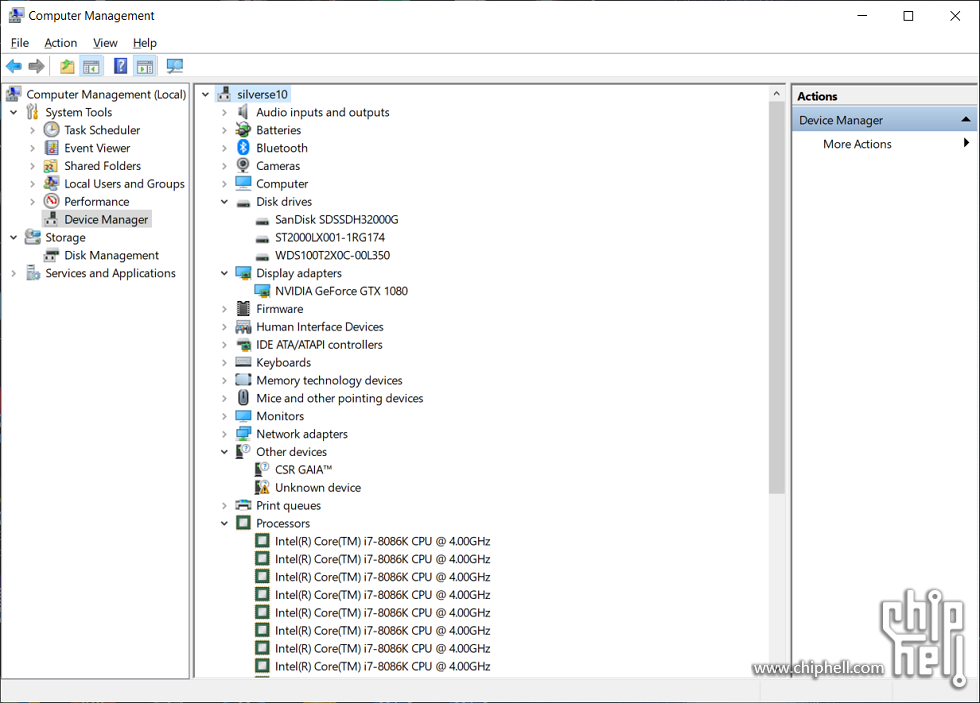980x703 pixels.
Task: Select the first i7-8086K processor entry
Action: (x=382, y=541)
